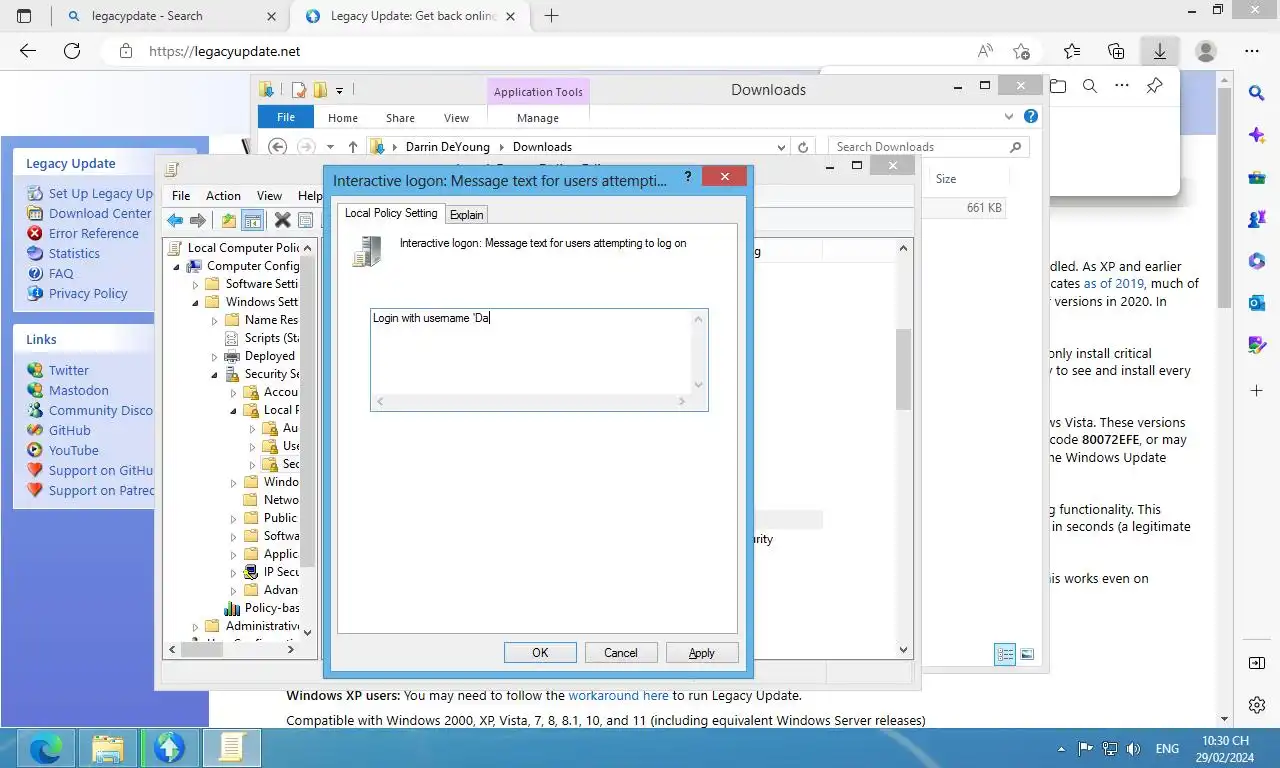Select the Local Policy Setting tab
This screenshot has width=1280, height=768.
[x=391, y=212]
